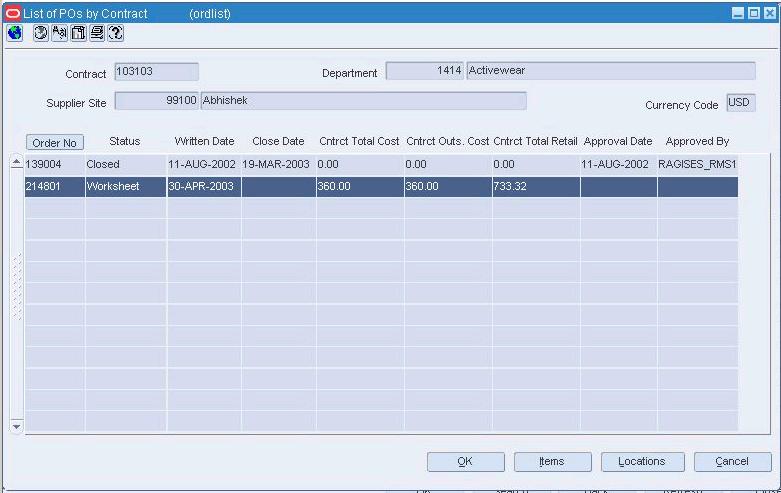Open the Items button
The width and height of the screenshot is (781, 493).
[x=552, y=462]
